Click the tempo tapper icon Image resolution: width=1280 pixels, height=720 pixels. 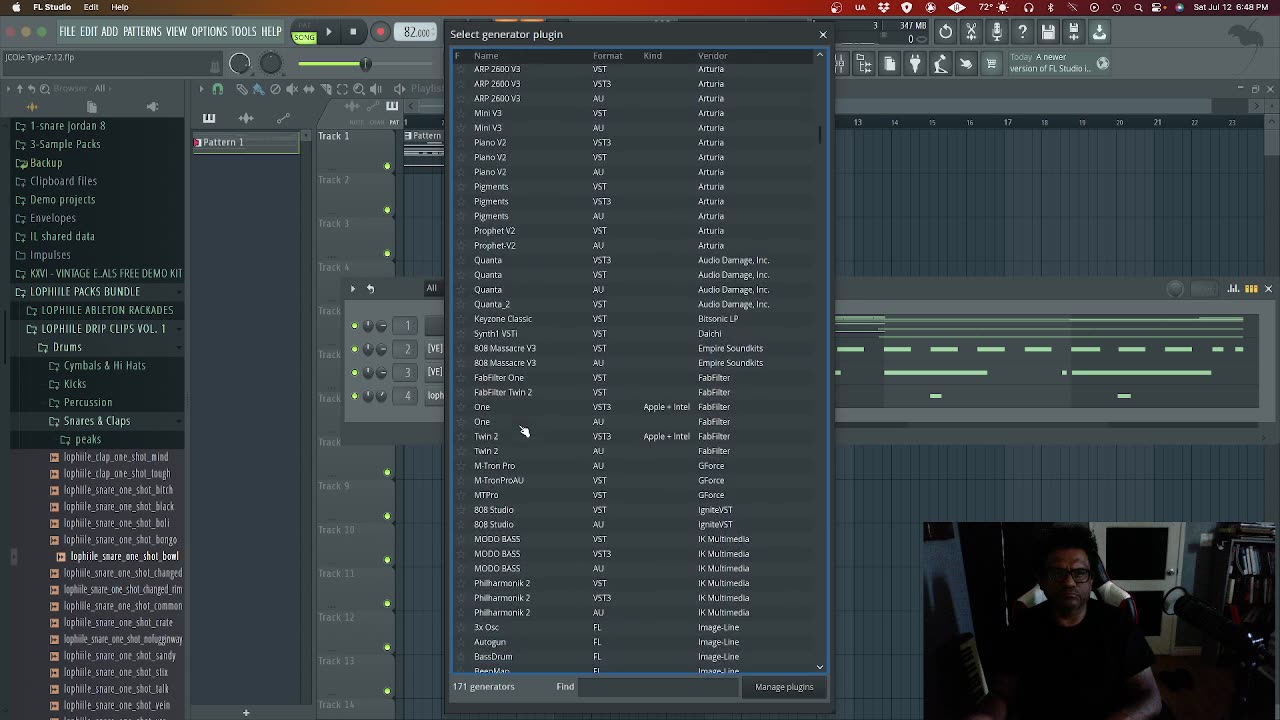pos(941,64)
